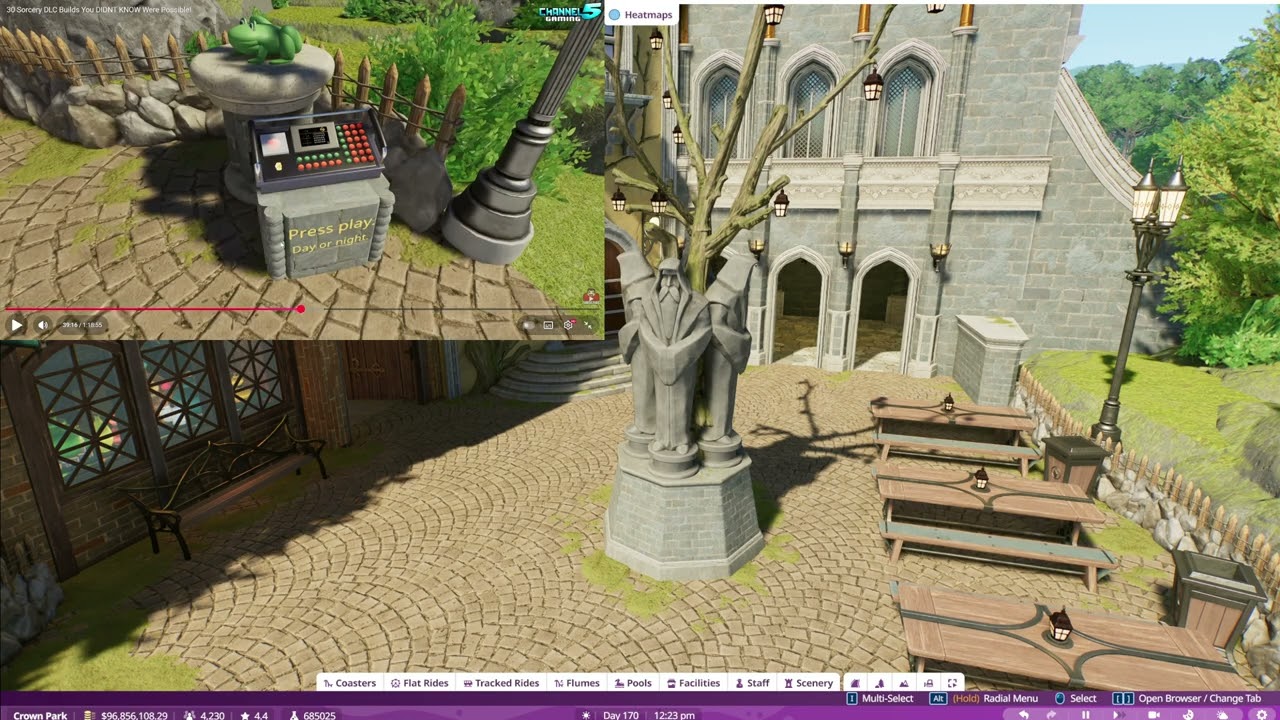The width and height of the screenshot is (1280, 720).
Task: Toggle the time of day control icon
Action: pyautogui.click(x=1188, y=714)
